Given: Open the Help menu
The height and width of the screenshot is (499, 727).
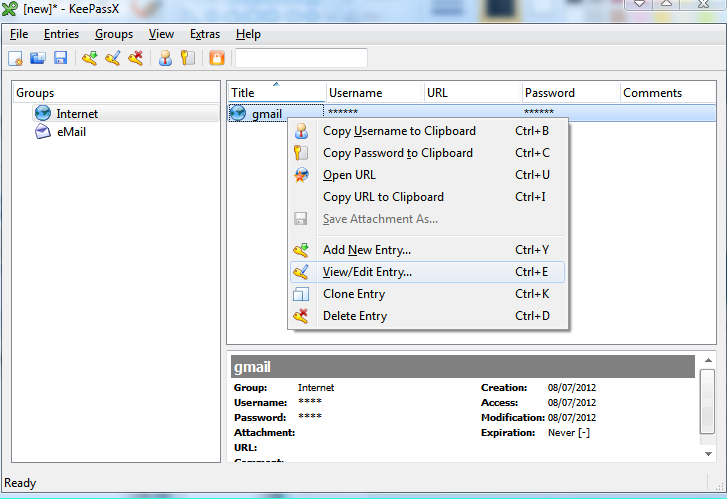Looking at the screenshot, I should pyautogui.click(x=248, y=34).
